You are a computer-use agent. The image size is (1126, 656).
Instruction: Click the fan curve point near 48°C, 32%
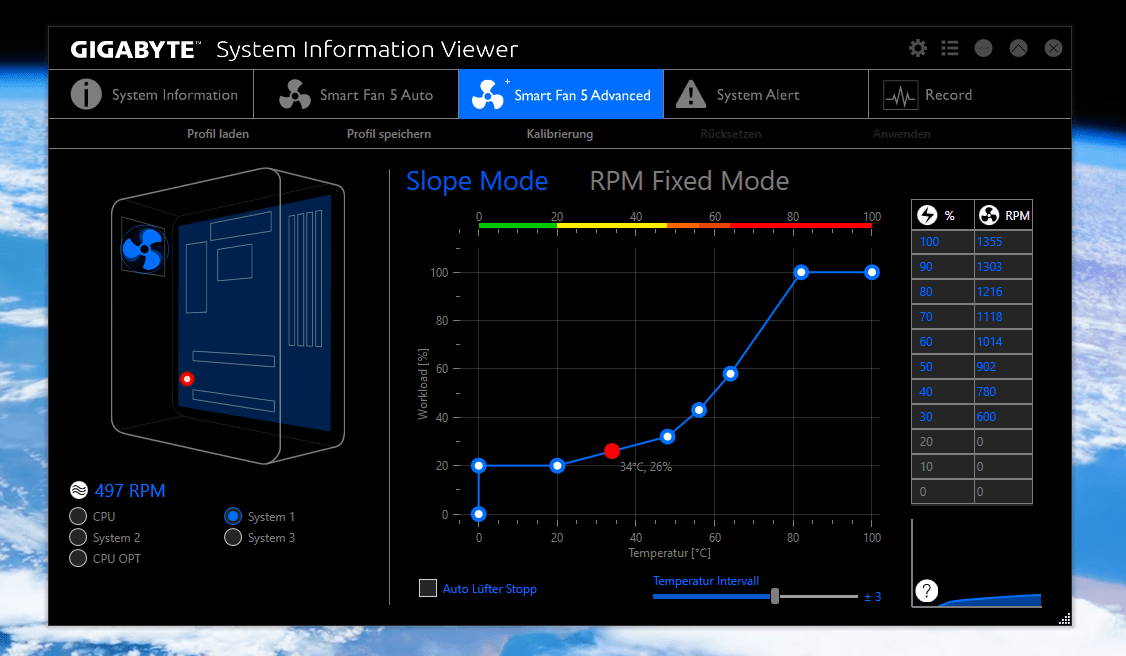667,436
